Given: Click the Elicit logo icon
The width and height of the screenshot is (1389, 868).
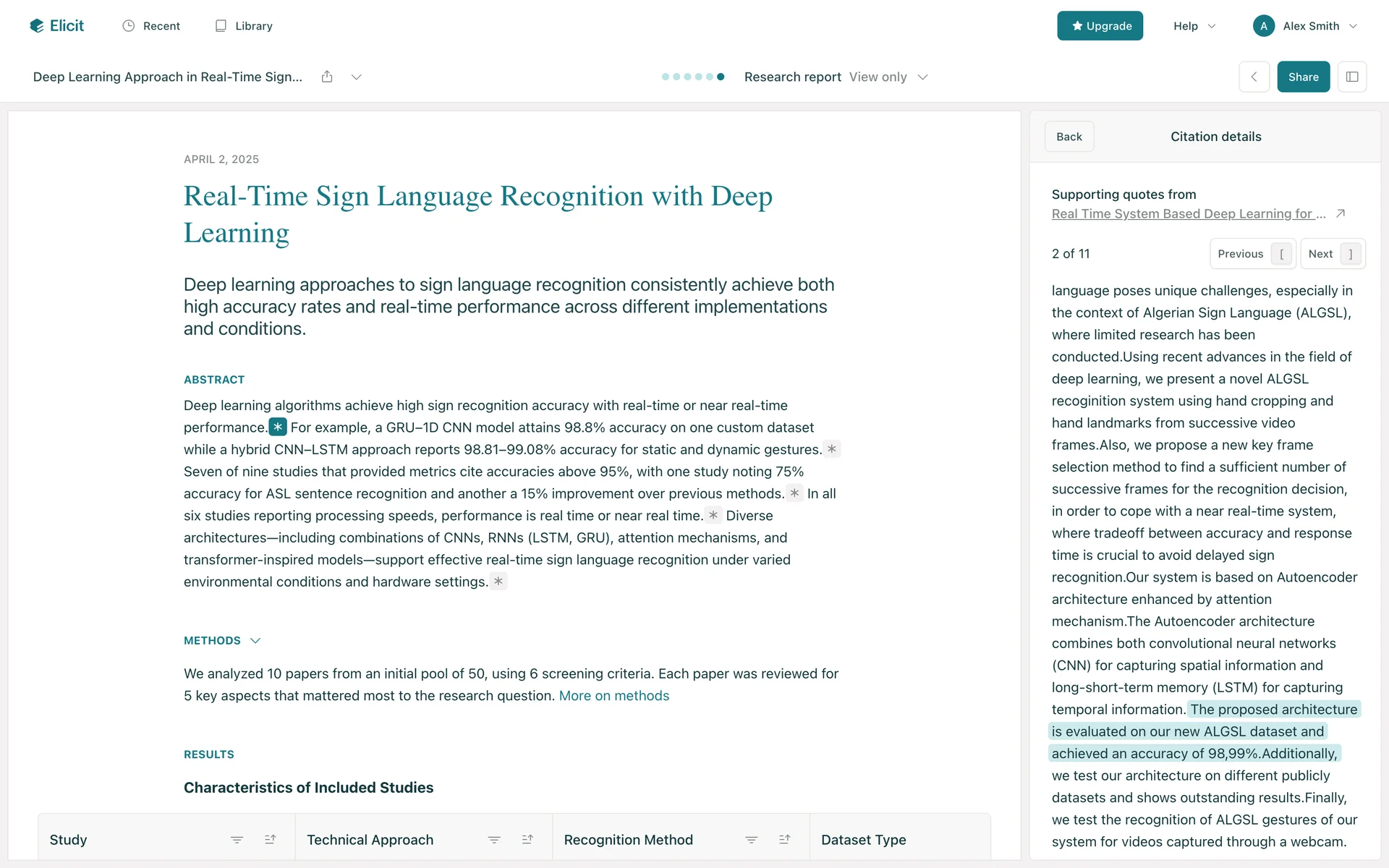Looking at the screenshot, I should pos(37,26).
